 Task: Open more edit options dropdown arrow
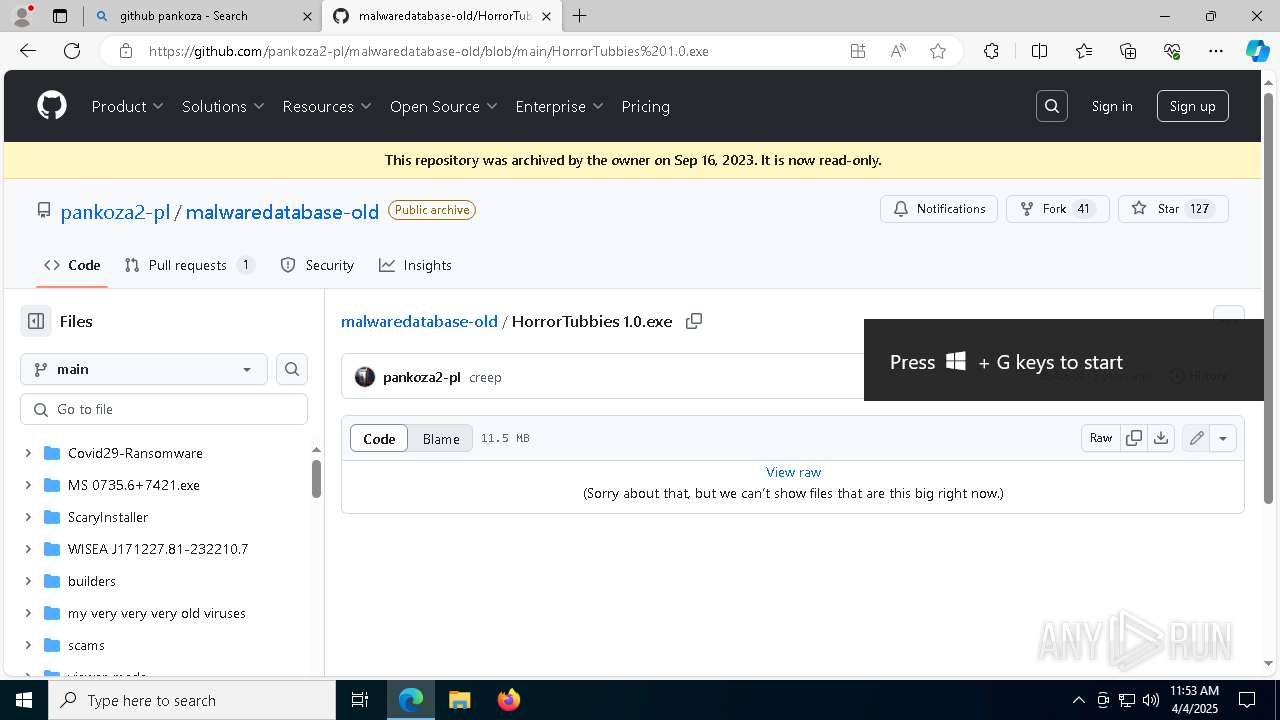click(1223, 438)
